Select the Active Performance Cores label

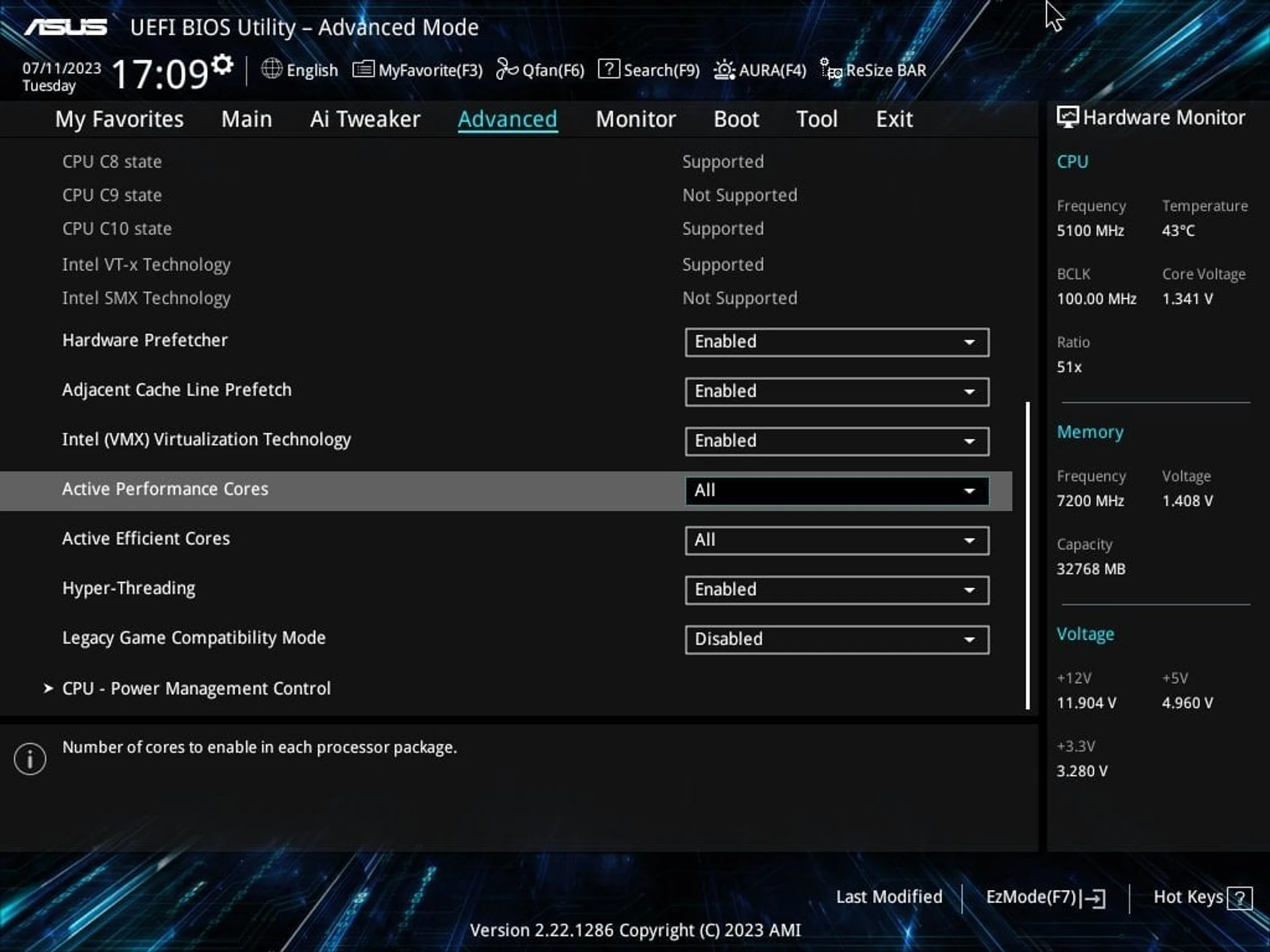[165, 489]
